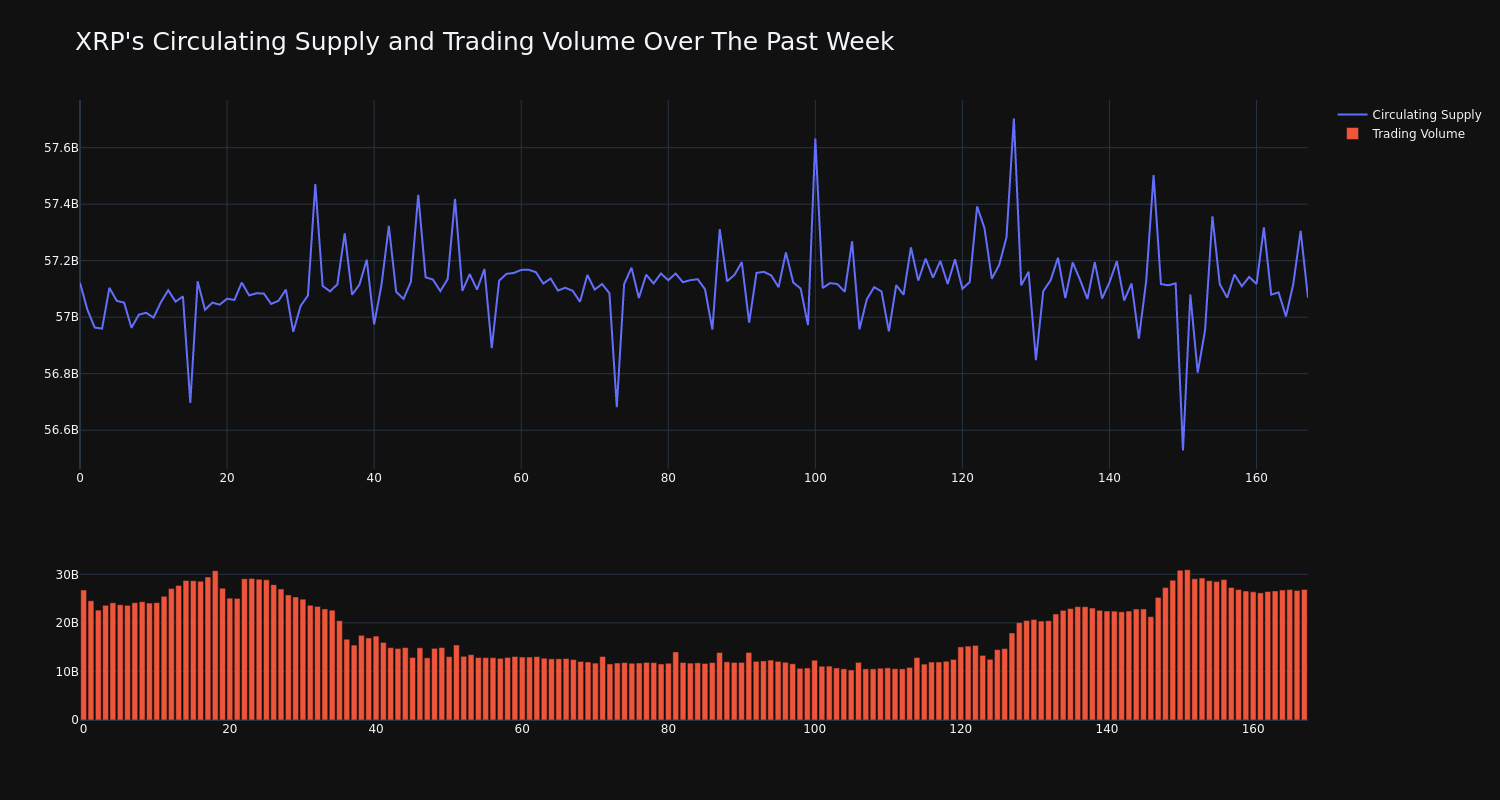Click x-axis label 60 on bar chart
The height and width of the screenshot is (800, 1500).
[522, 729]
